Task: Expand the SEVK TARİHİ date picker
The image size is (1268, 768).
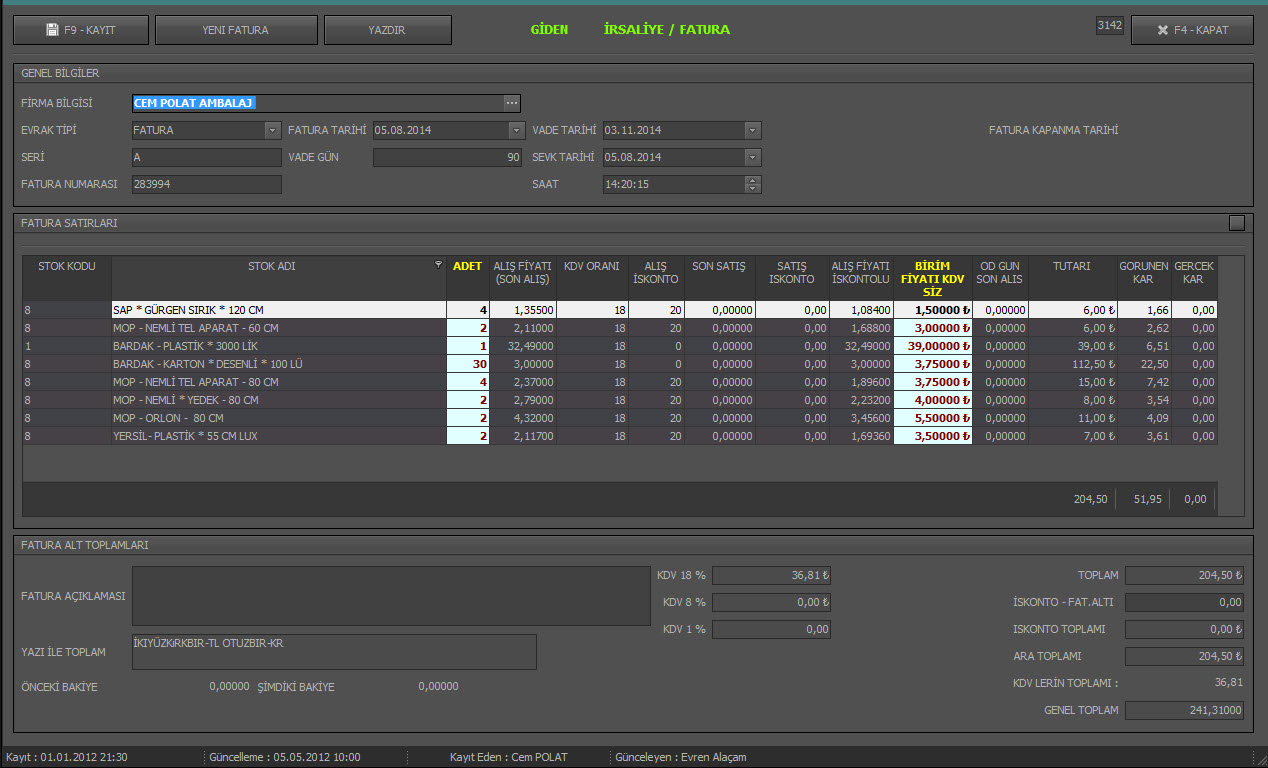Action: [x=753, y=157]
